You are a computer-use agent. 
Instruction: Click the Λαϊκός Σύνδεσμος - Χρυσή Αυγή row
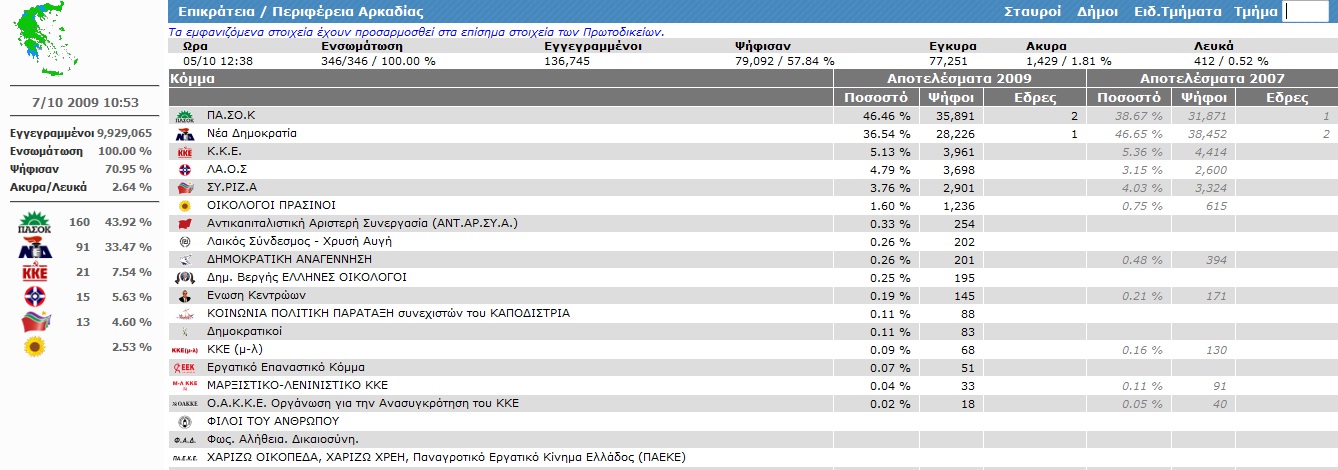point(299,241)
